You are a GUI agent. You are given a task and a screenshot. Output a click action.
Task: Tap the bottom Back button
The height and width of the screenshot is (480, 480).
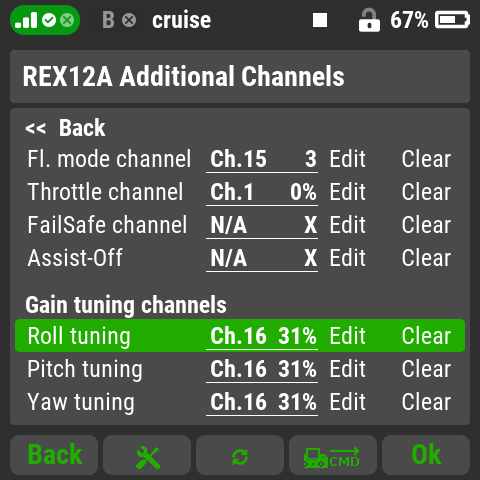point(54,455)
